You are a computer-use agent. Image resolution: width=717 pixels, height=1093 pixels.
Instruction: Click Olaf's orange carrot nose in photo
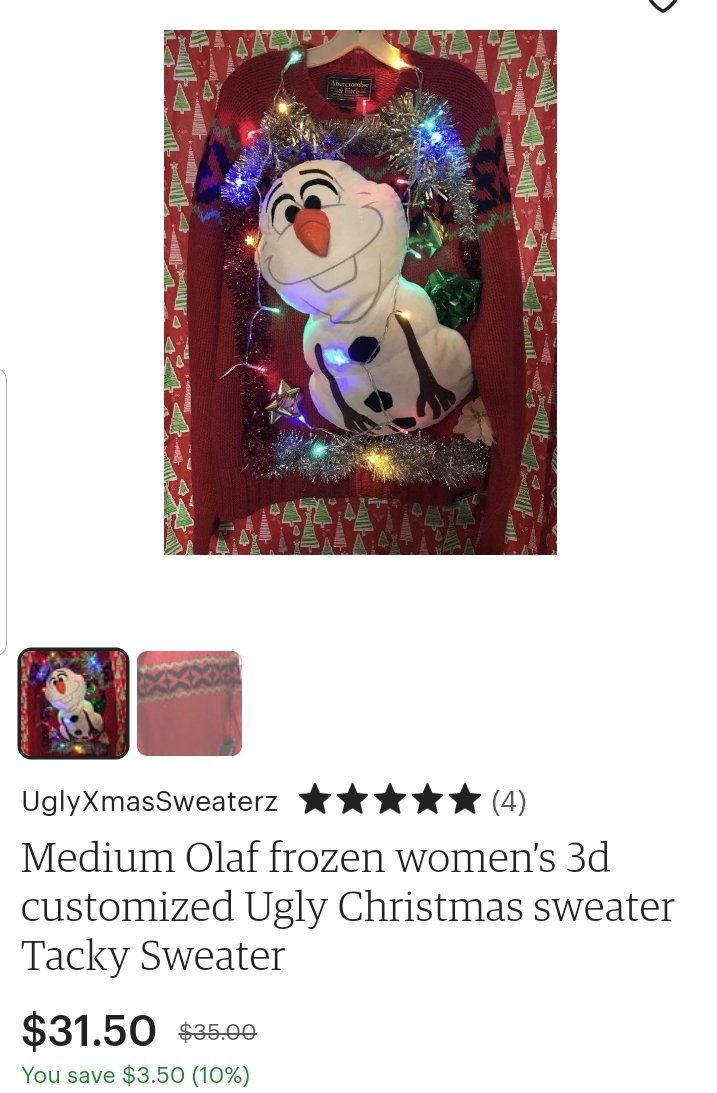312,230
